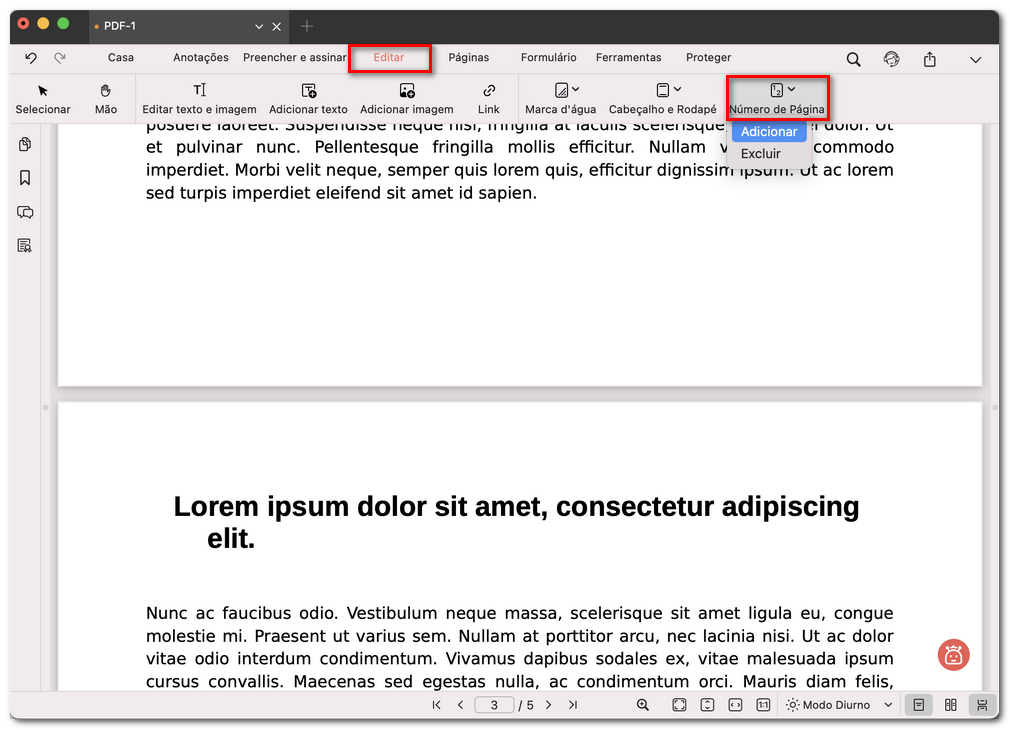Screen dimensions: 1010x730
Task: Switch to two-page view mode
Action: click(951, 705)
